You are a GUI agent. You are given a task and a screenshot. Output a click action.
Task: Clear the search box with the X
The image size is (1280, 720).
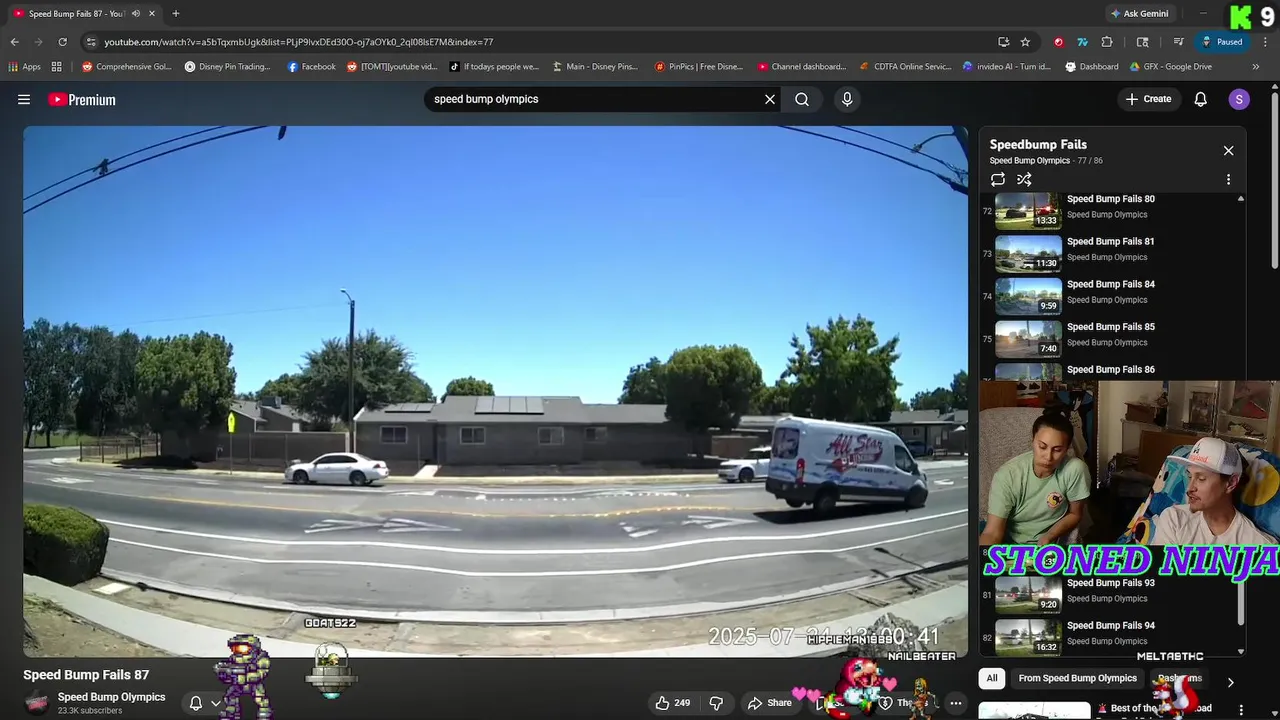(770, 99)
